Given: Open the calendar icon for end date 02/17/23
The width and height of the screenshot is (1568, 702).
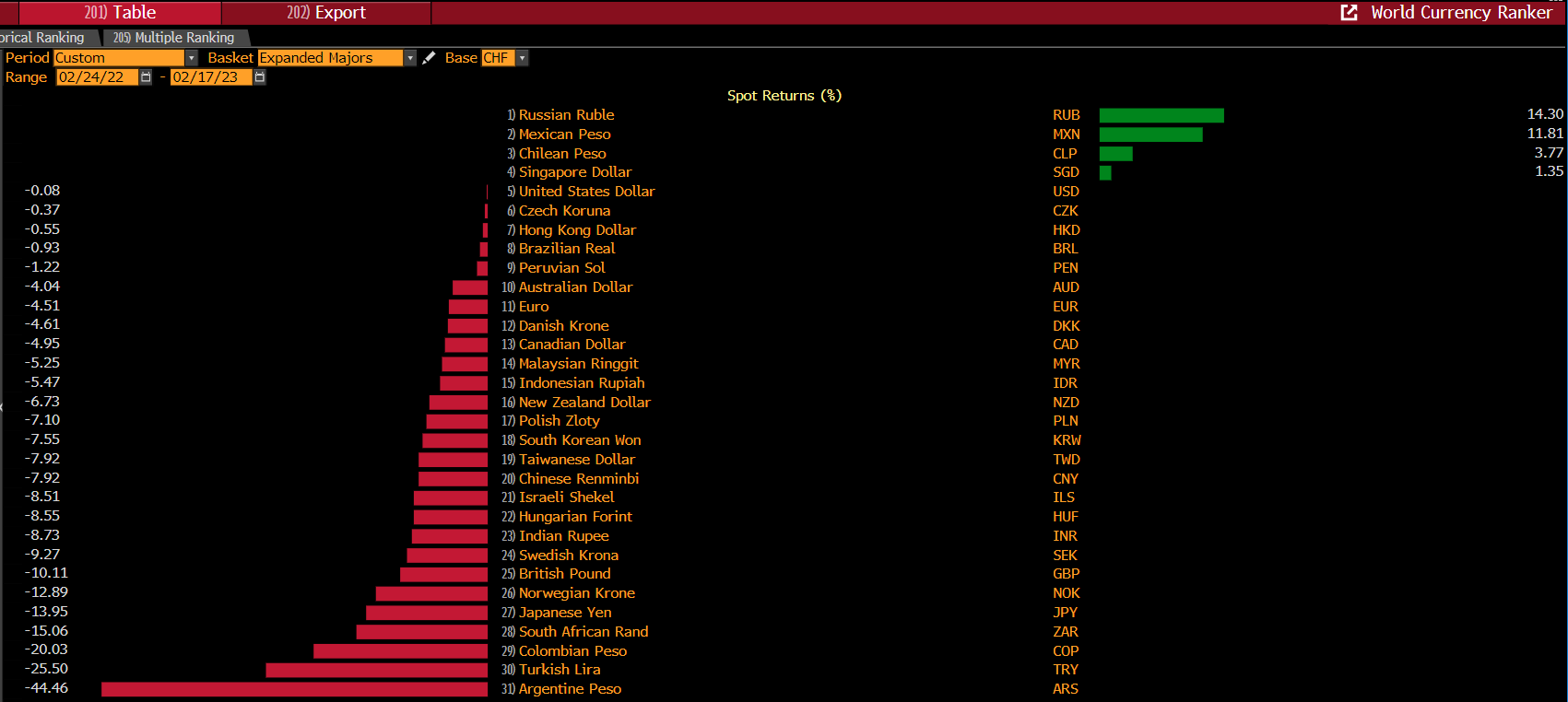Looking at the screenshot, I should click(260, 77).
